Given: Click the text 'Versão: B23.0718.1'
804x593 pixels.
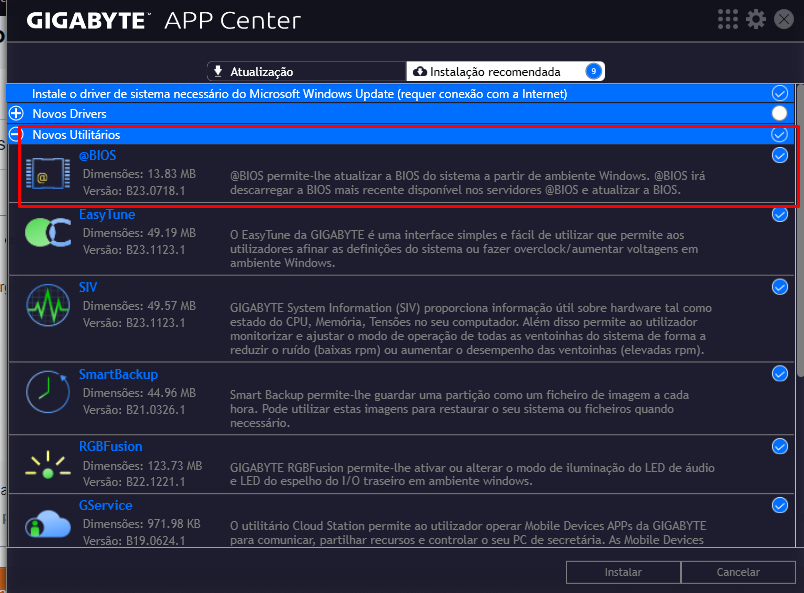Looking at the screenshot, I should click(134, 191).
